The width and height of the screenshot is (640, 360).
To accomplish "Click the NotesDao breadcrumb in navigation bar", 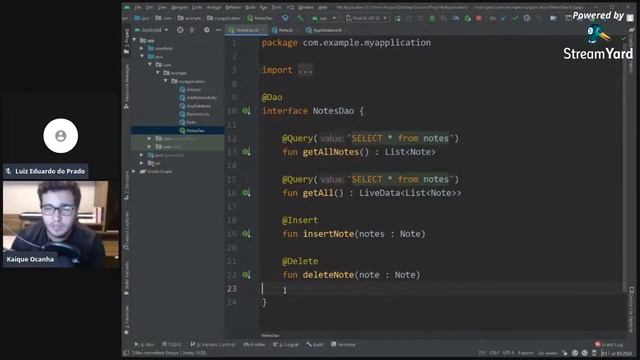I will pyautogui.click(x=260, y=18).
